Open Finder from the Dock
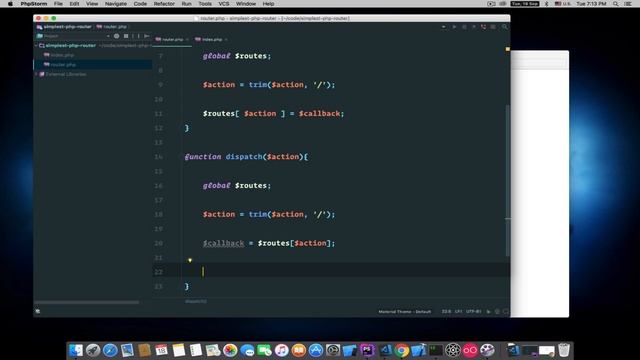This screenshot has height=360, width=640. [76, 350]
